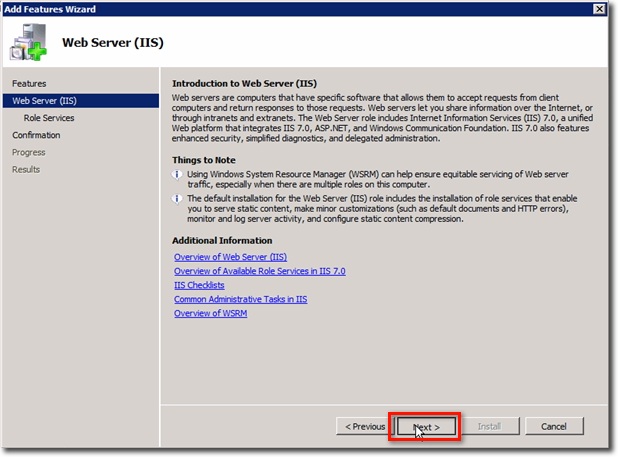619x458 pixels.
Task: Select the Web Server (IIS) step
Action: 81,101
